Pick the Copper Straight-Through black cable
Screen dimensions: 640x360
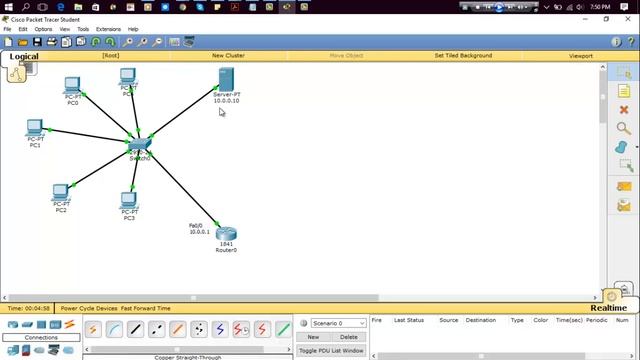coord(136,329)
